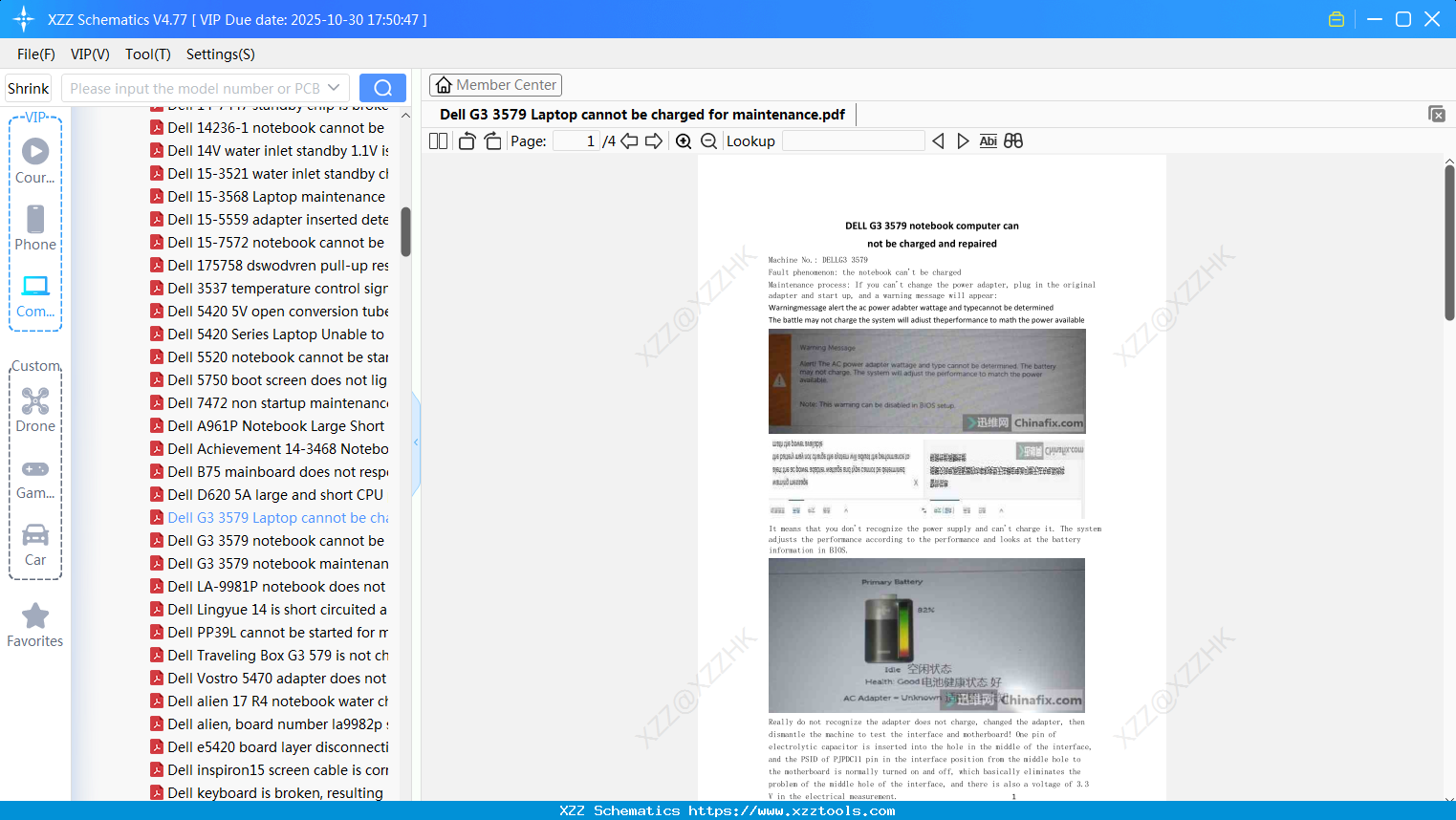Rotate the page counterclockwise
The height and width of the screenshot is (820, 1456).
(x=467, y=141)
